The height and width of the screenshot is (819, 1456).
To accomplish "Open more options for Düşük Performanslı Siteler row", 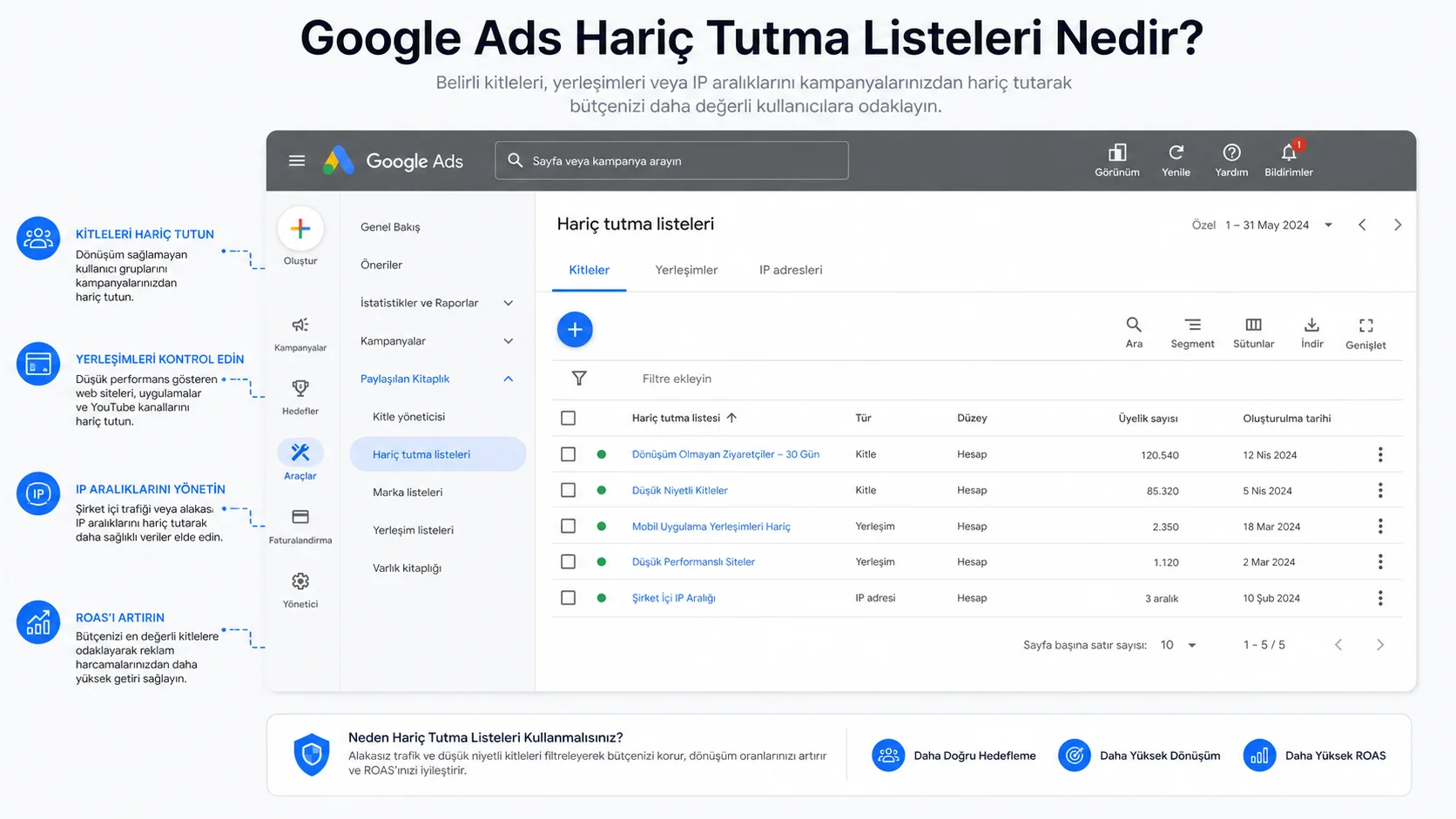I will click(1380, 561).
